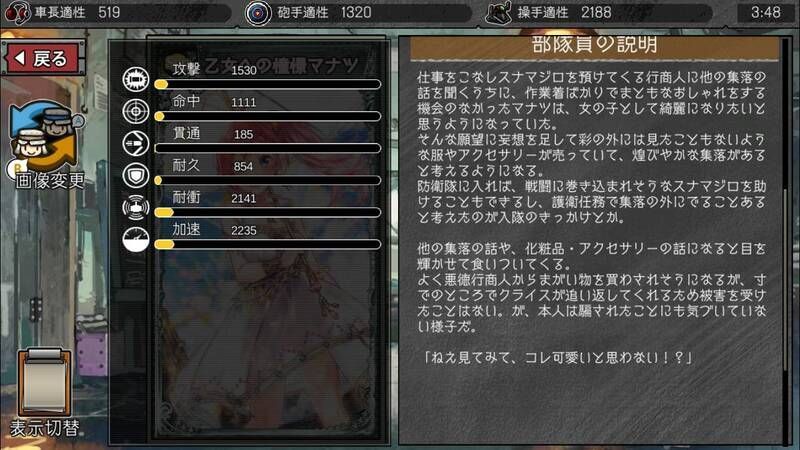Click the 部隊員の説明 header tab
This screenshot has width=800, height=450.
pyautogui.click(x=595, y=47)
